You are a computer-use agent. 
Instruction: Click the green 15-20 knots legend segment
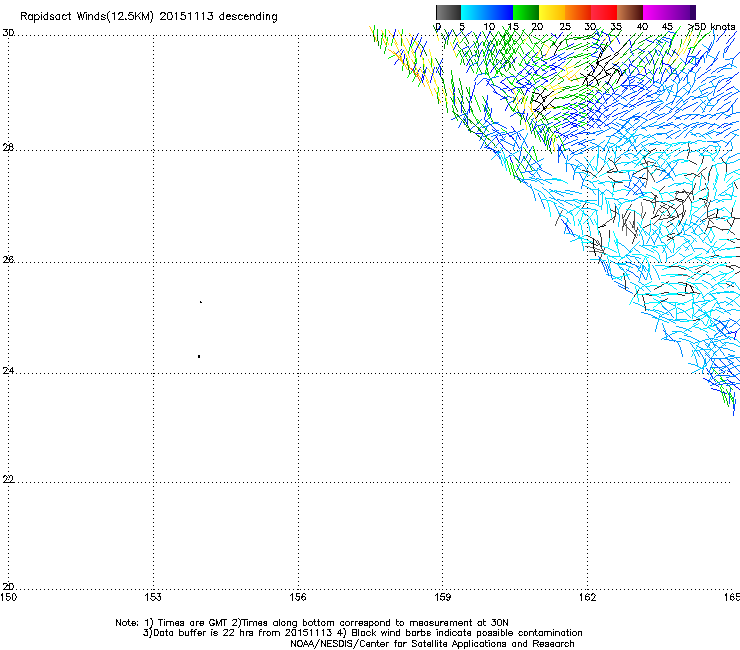(526, 12)
